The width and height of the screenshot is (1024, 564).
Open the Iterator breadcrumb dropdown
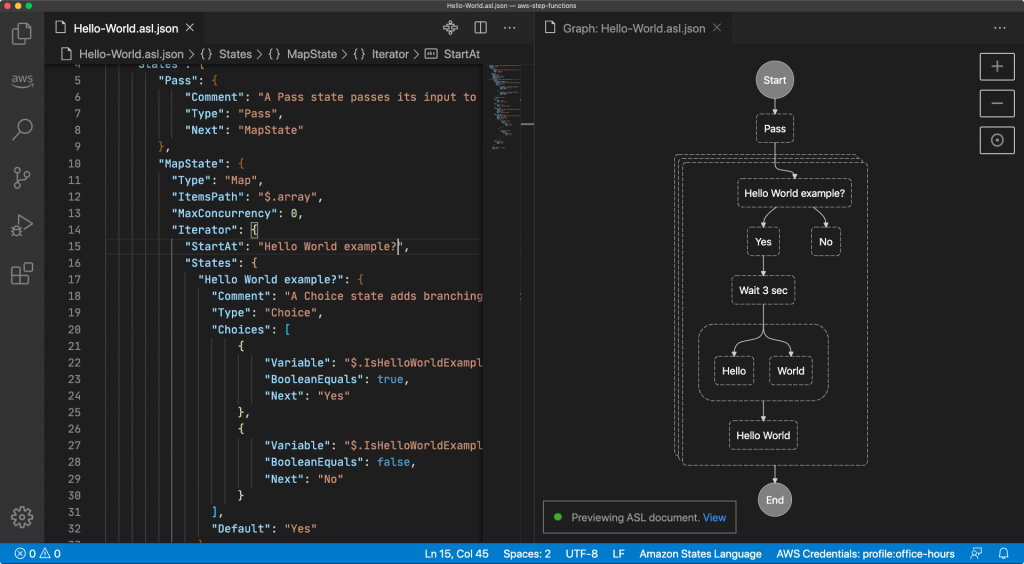(390, 54)
